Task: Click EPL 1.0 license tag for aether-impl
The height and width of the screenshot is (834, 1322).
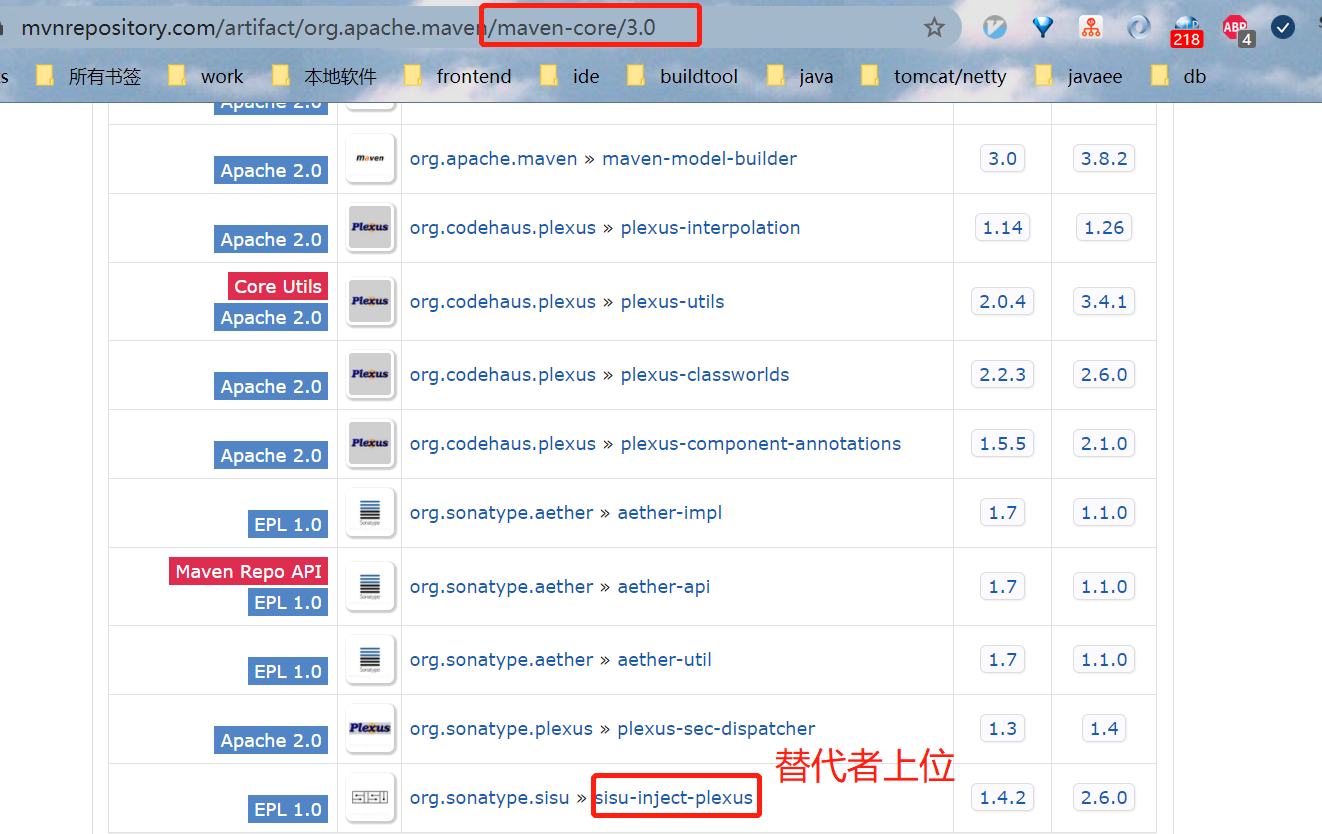Action: pyautogui.click(x=288, y=524)
